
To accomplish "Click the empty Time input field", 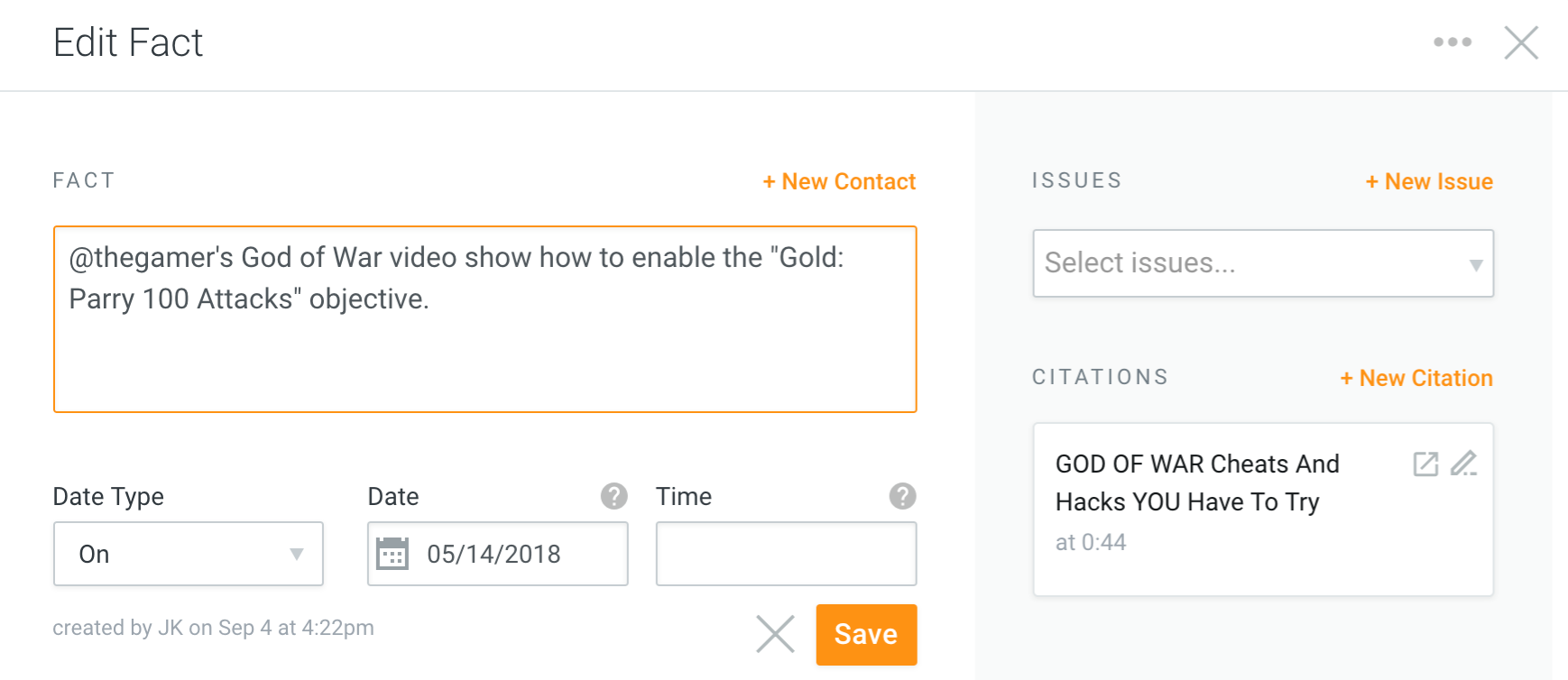I will (787, 554).
